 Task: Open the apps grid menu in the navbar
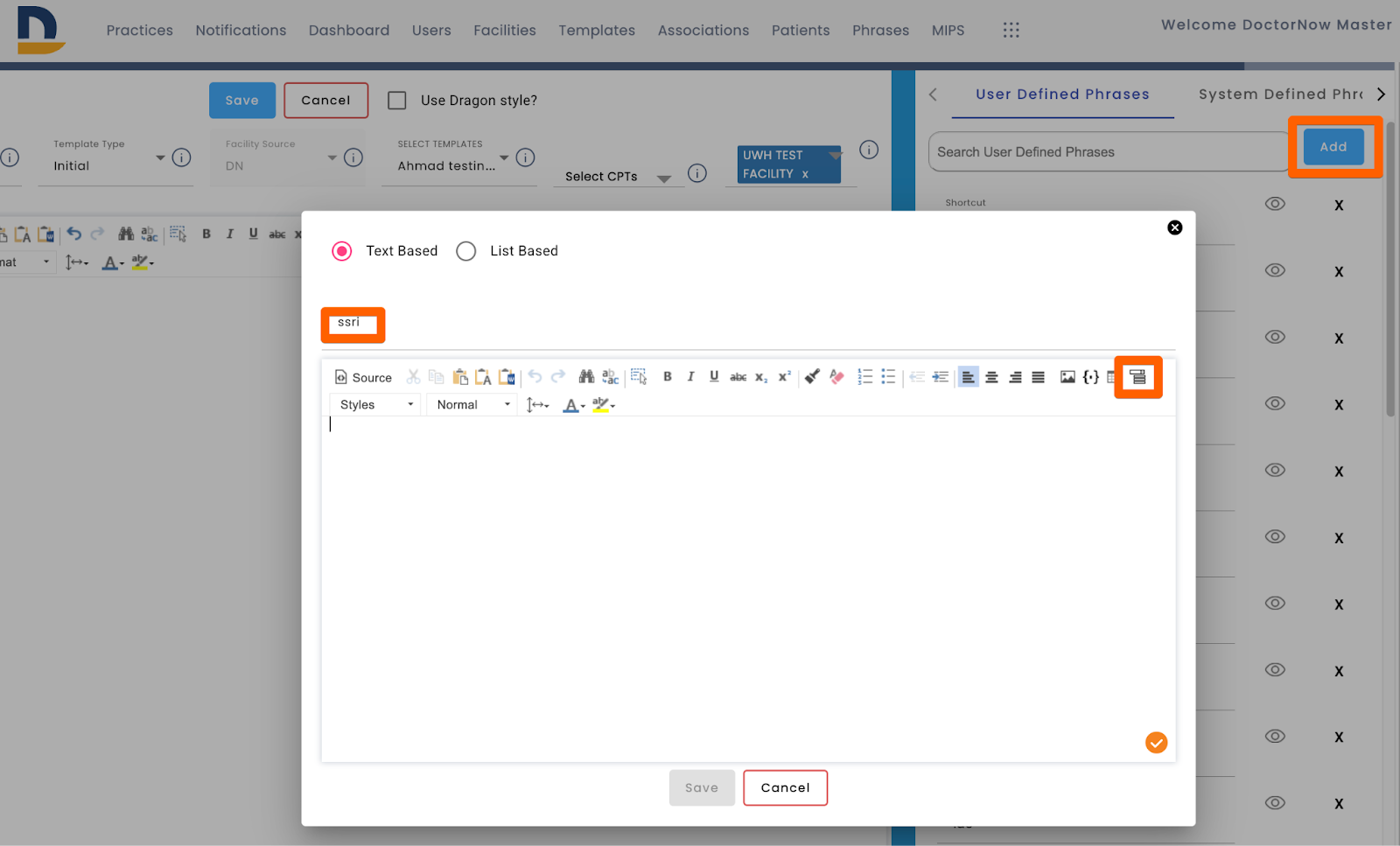click(1011, 31)
